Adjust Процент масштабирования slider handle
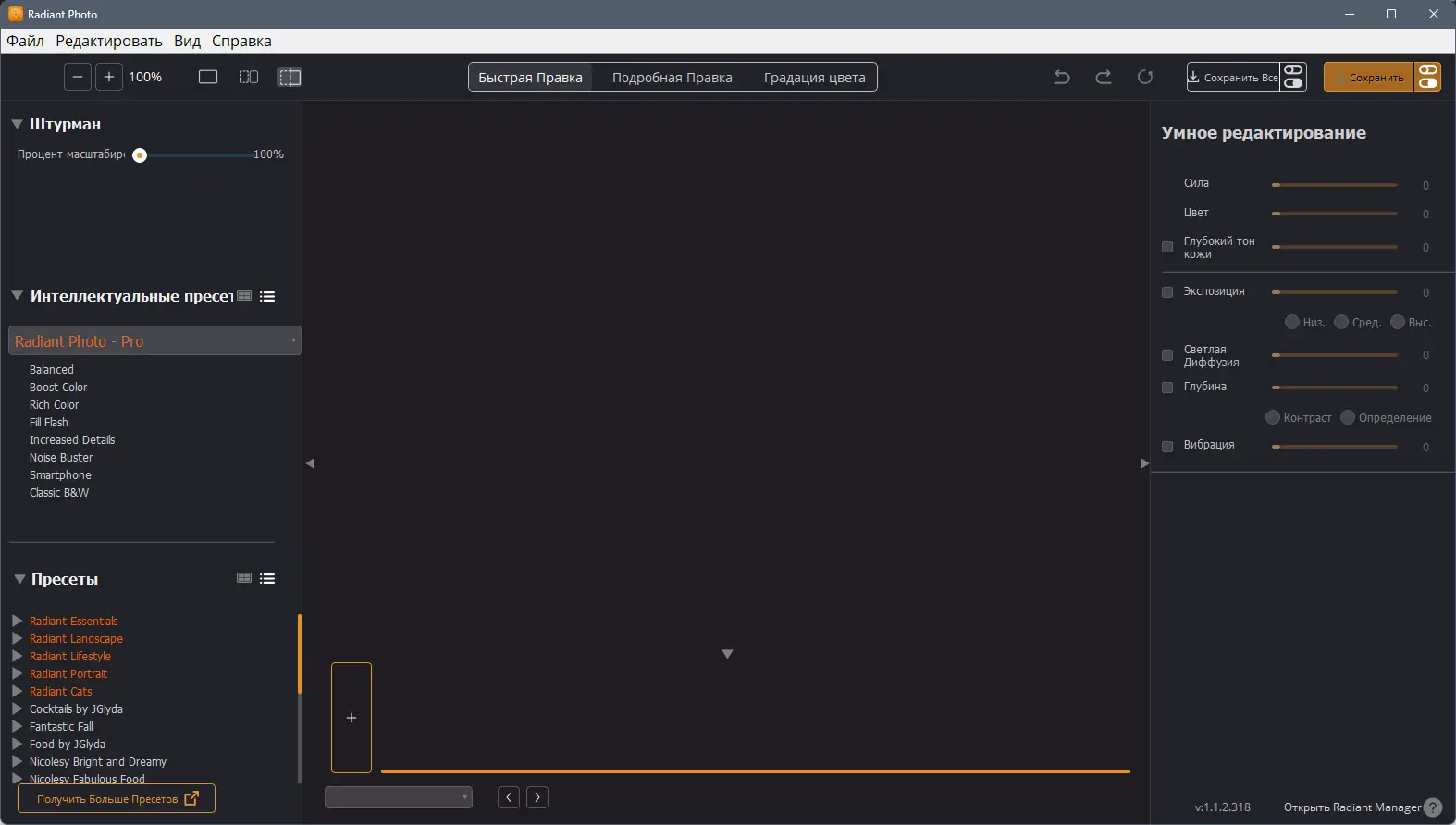The width and height of the screenshot is (1456, 825). tap(140, 155)
